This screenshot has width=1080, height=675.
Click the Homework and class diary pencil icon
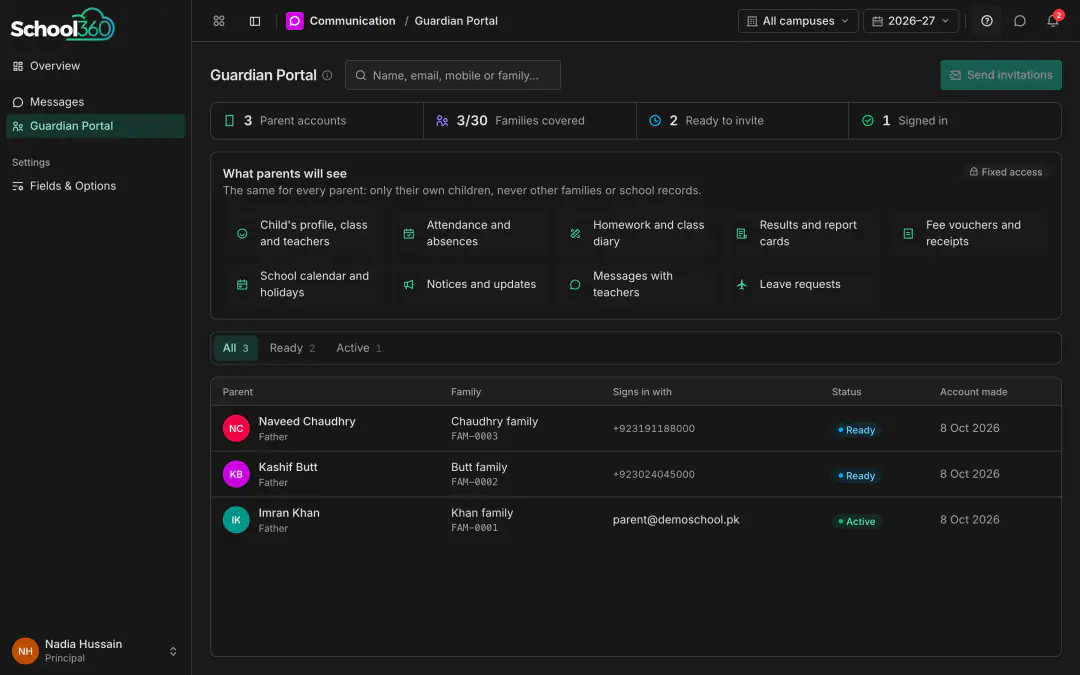[575, 233]
